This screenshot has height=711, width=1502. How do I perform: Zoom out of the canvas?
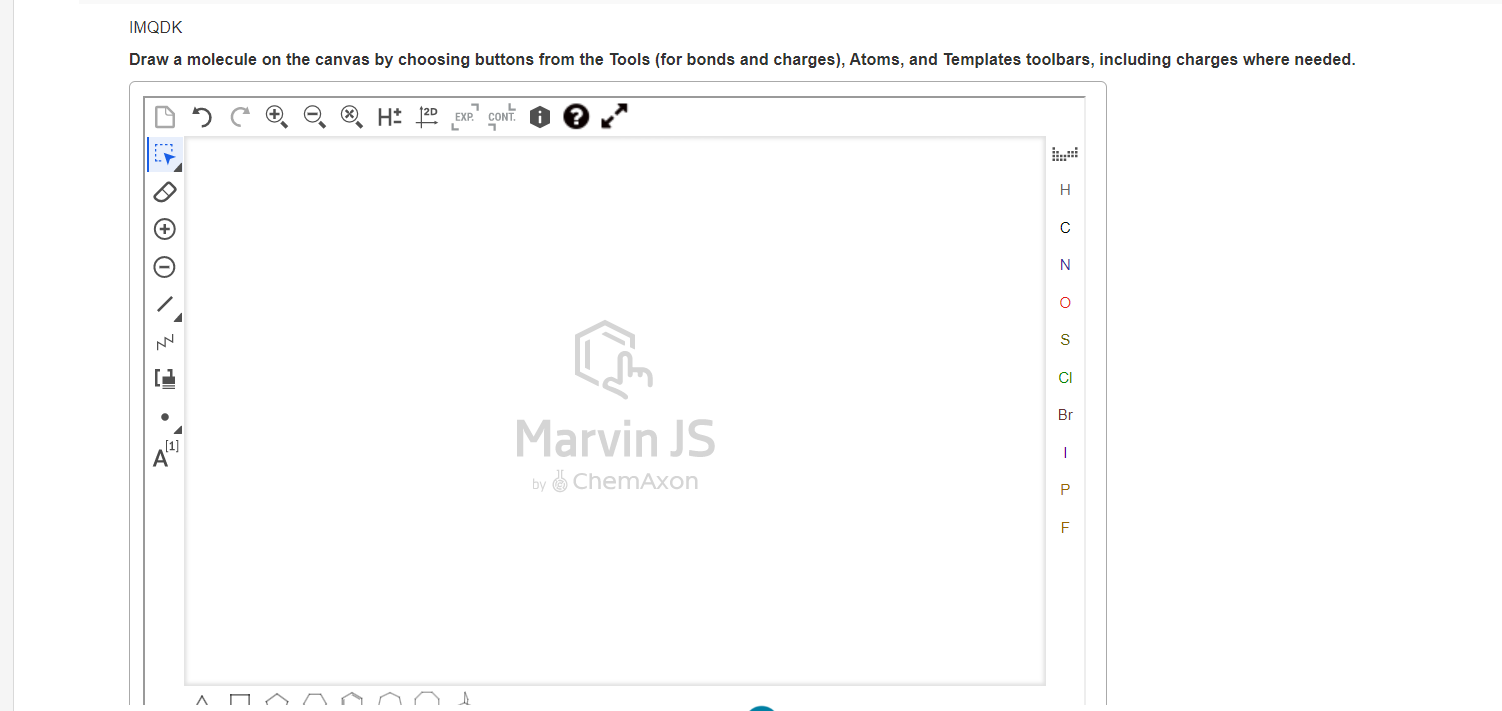315,117
